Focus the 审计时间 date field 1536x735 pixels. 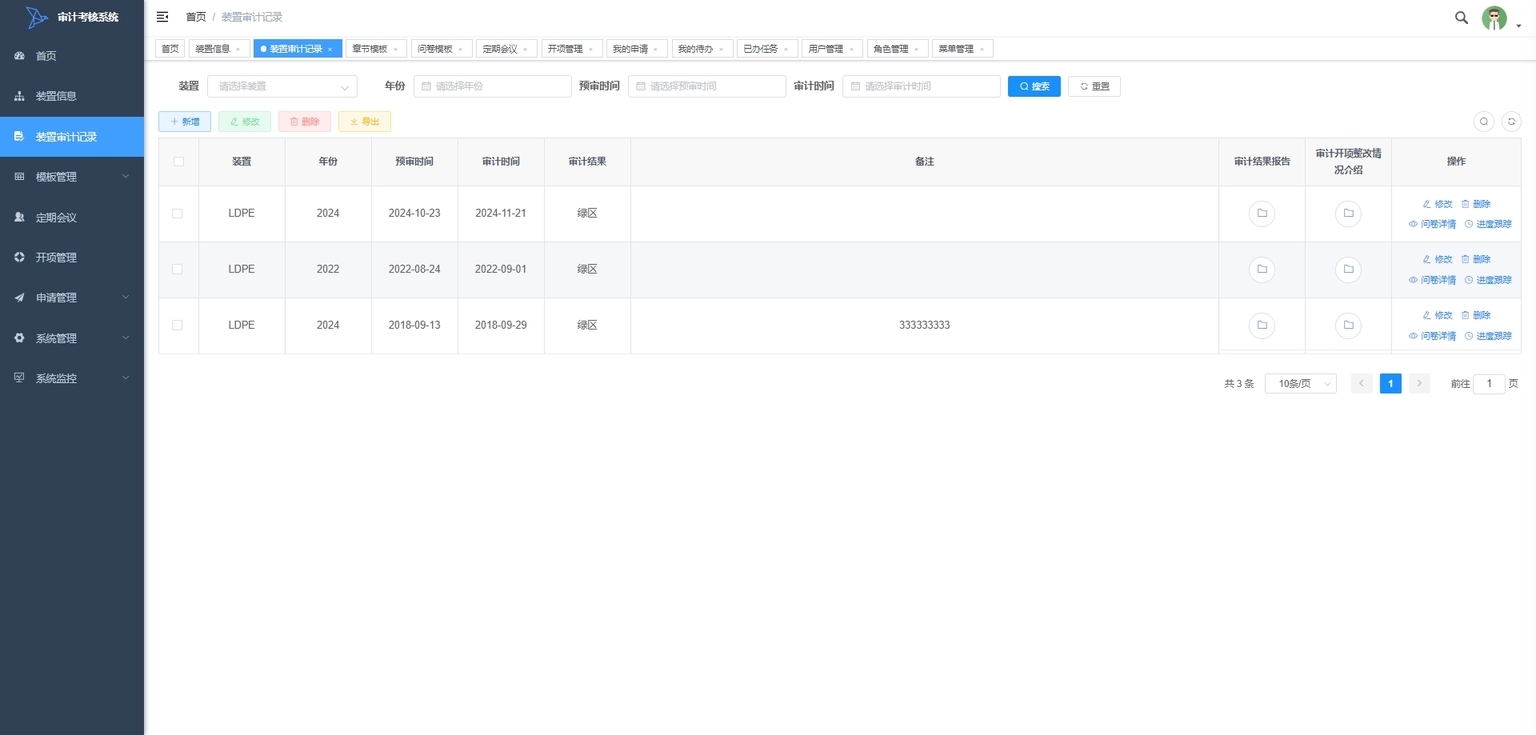pos(921,87)
